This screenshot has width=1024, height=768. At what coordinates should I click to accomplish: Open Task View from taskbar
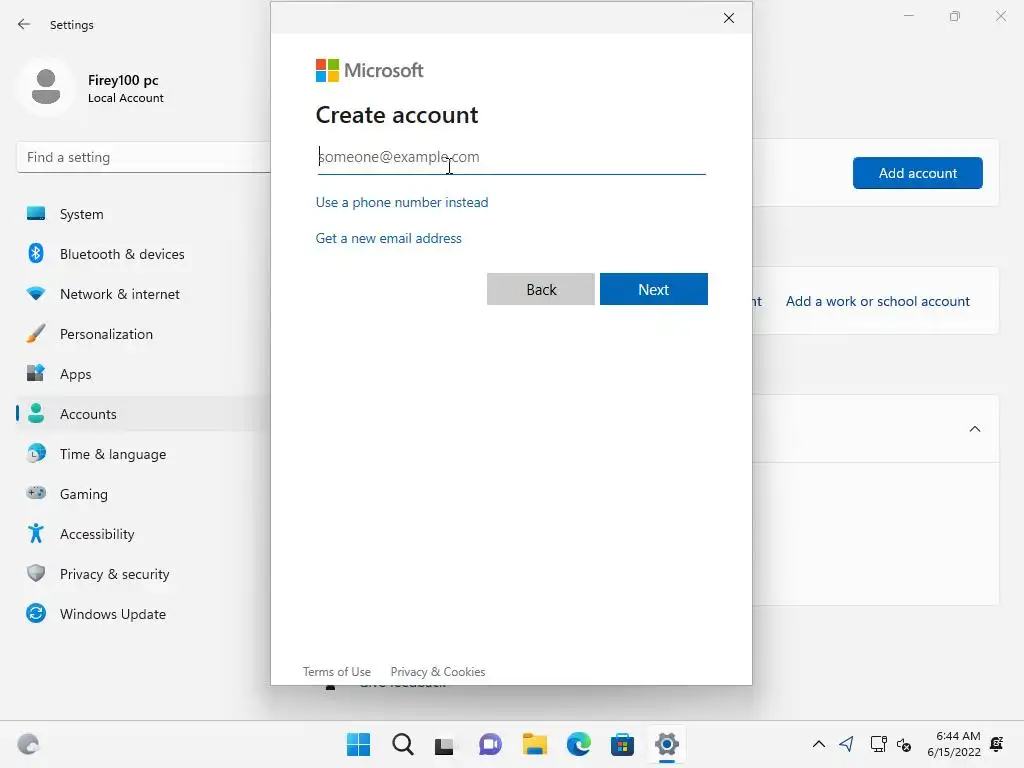445,745
